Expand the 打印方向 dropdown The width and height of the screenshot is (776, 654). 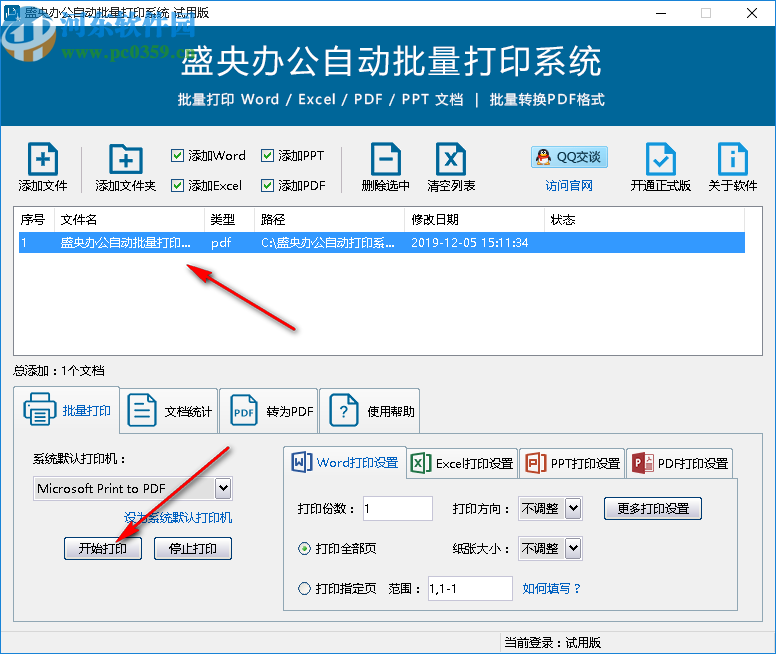click(573, 508)
